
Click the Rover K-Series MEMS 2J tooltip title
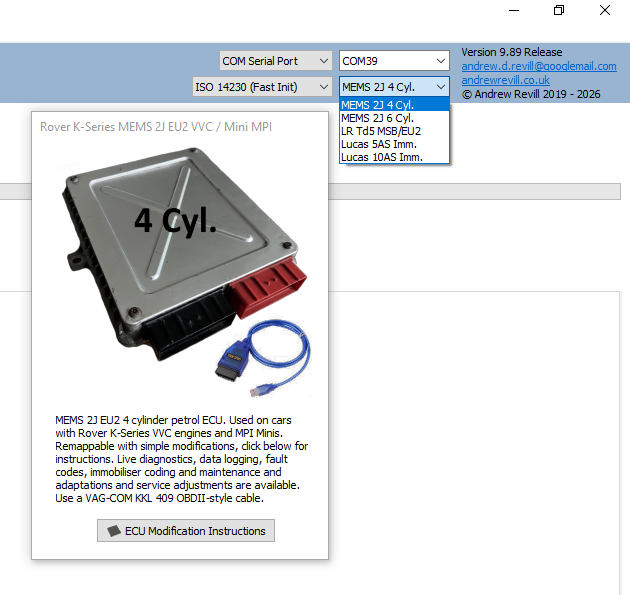pos(156,127)
